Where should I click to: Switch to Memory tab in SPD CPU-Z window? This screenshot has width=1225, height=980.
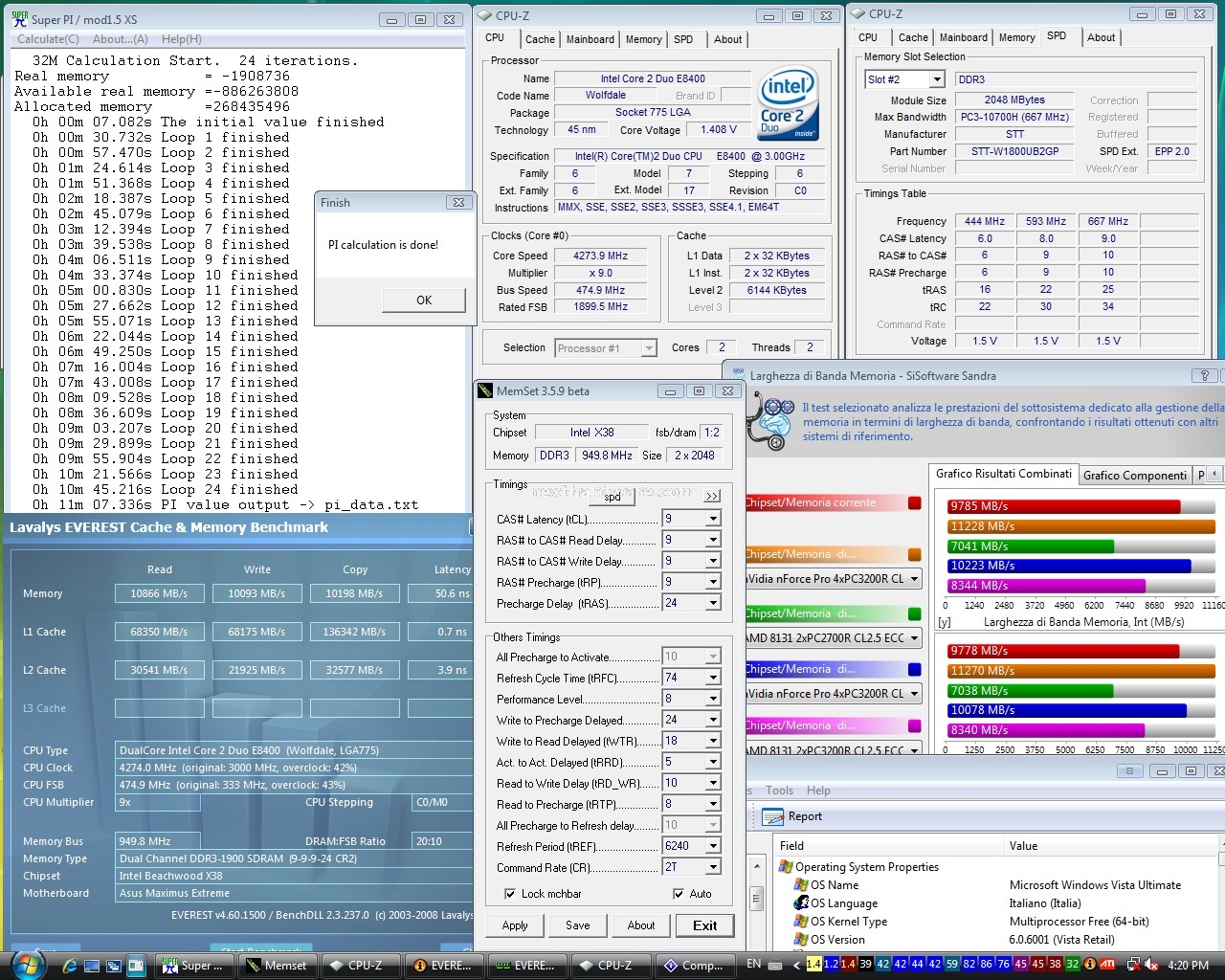point(1016,37)
